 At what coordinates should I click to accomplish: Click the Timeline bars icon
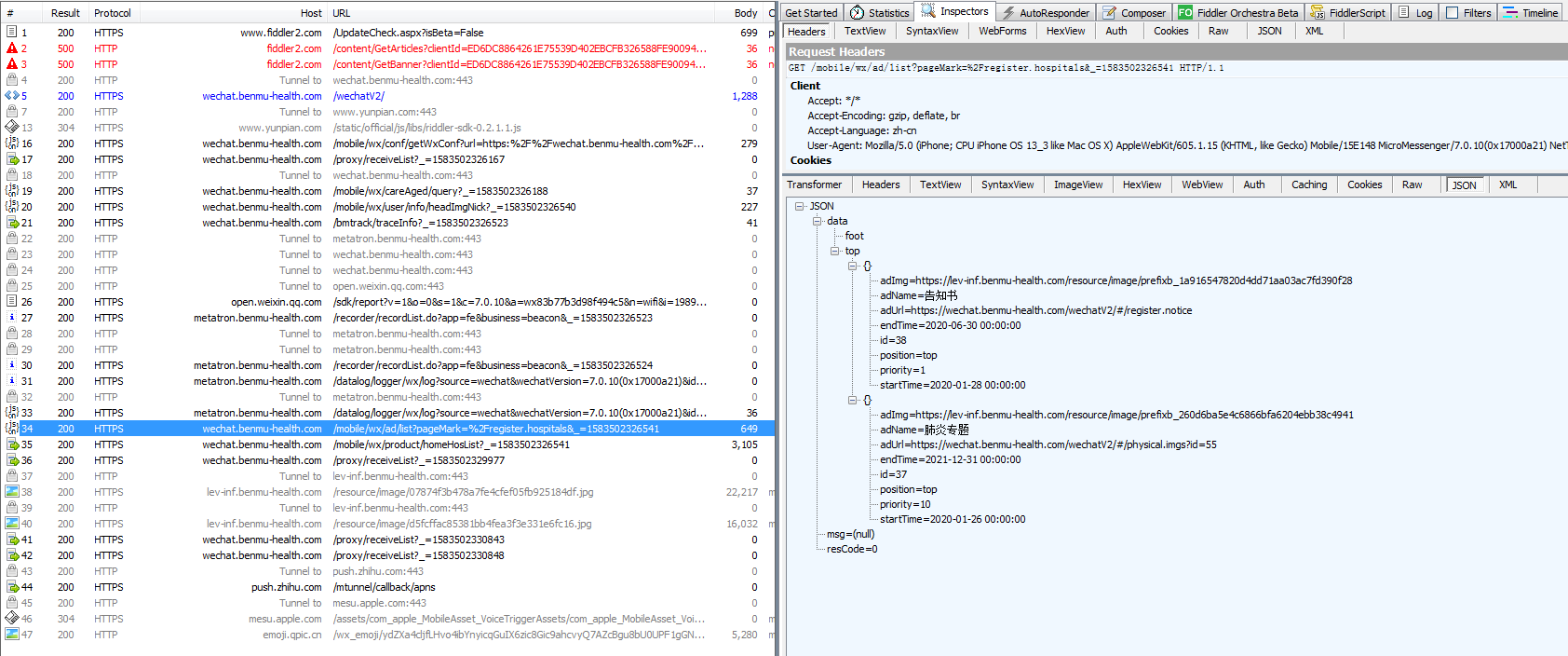[x=1510, y=13]
